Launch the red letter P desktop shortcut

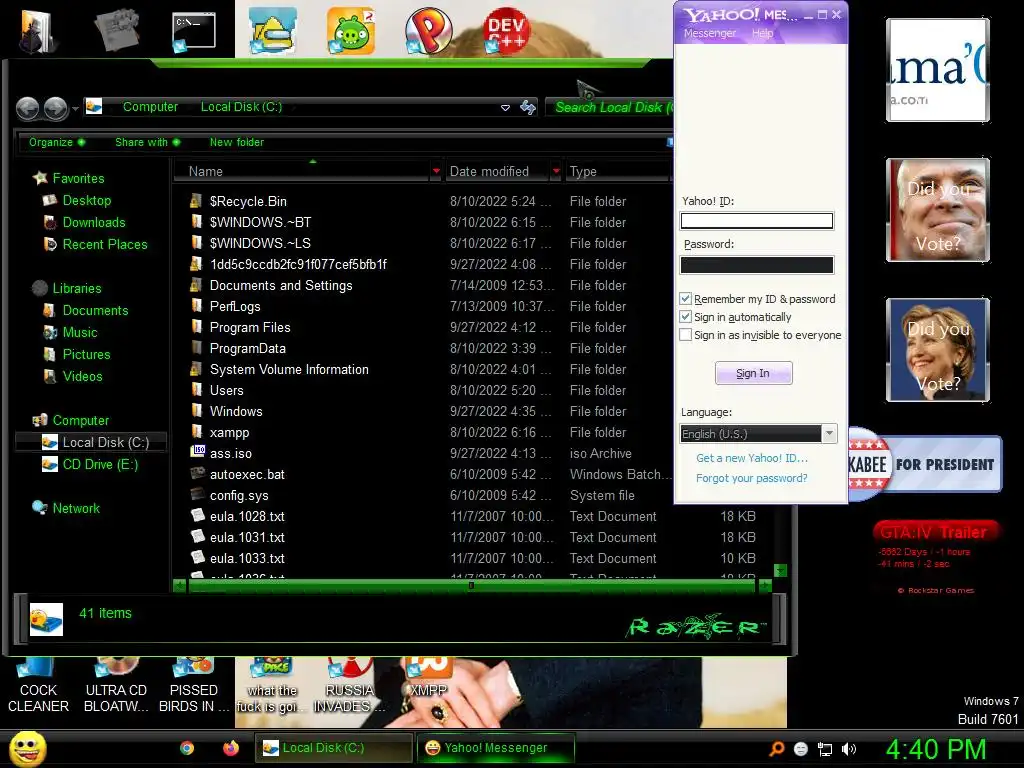pyautogui.click(x=428, y=31)
